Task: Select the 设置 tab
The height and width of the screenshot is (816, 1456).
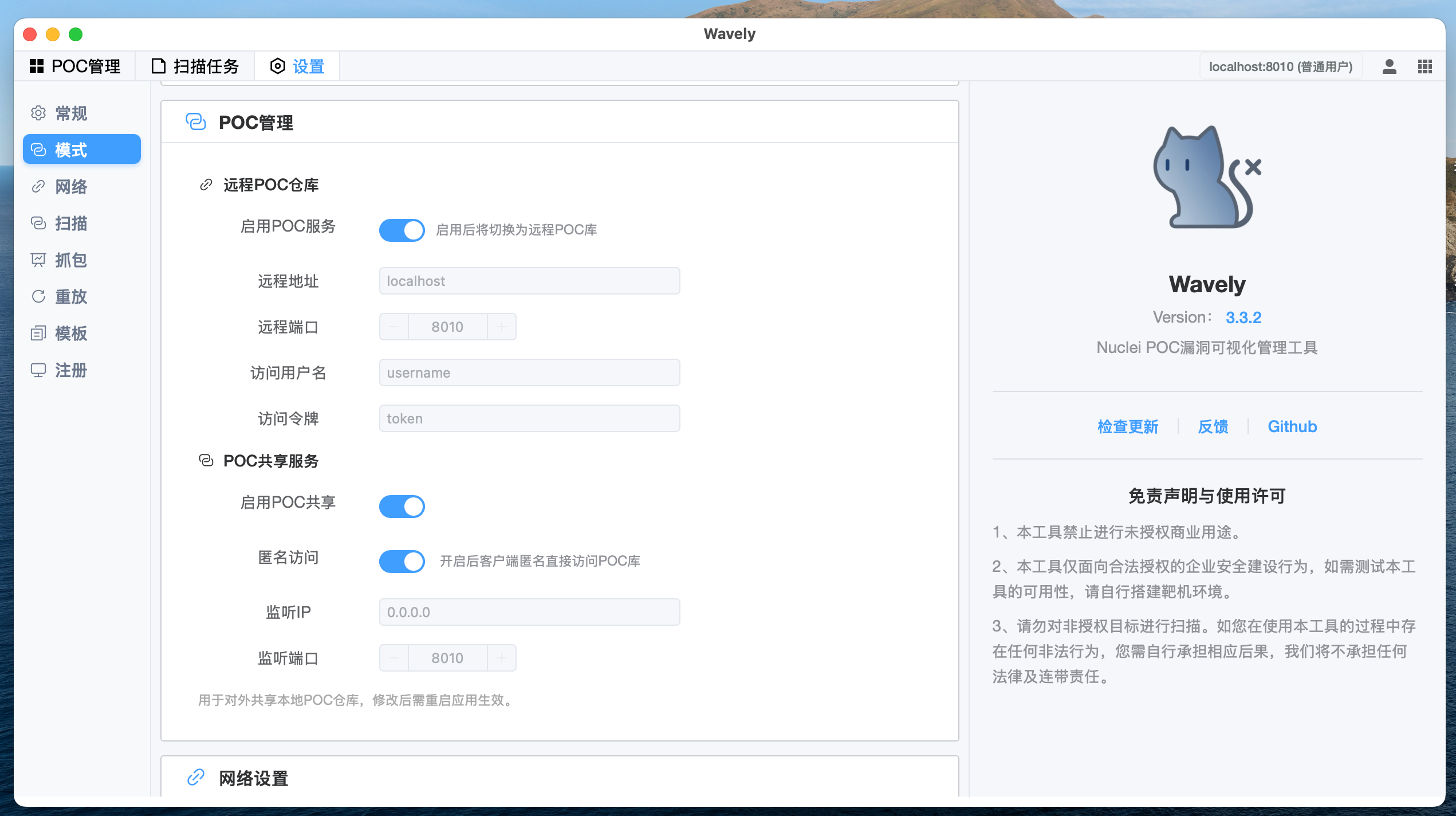Action: pyautogui.click(x=297, y=66)
